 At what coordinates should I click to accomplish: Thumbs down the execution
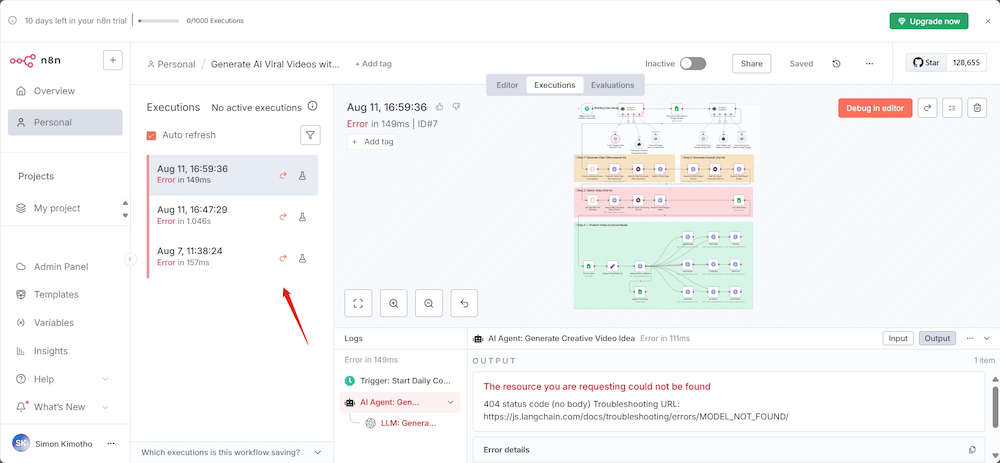point(456,107)
